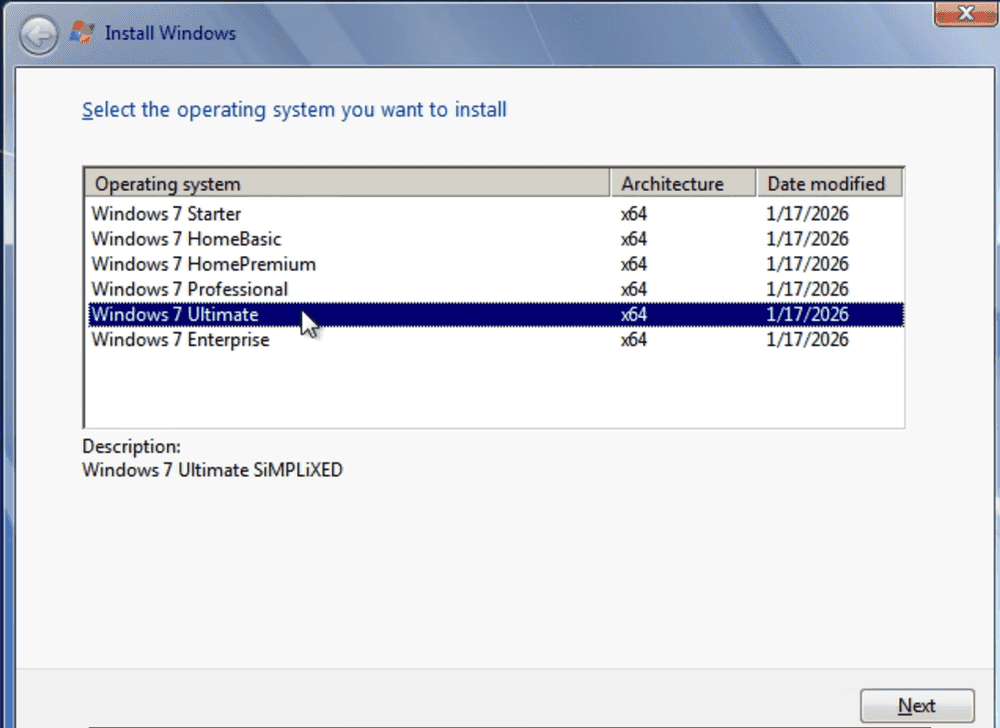Click the Date modified column header
Image resolution: width=1000 pixels, height=728 pixels.
click(829, 184)
